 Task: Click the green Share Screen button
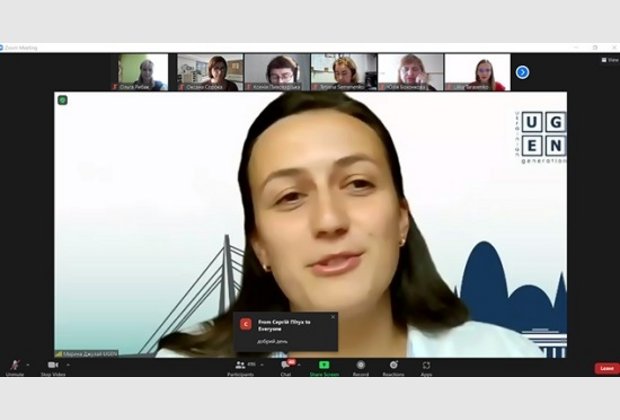[x=324, y=368]
